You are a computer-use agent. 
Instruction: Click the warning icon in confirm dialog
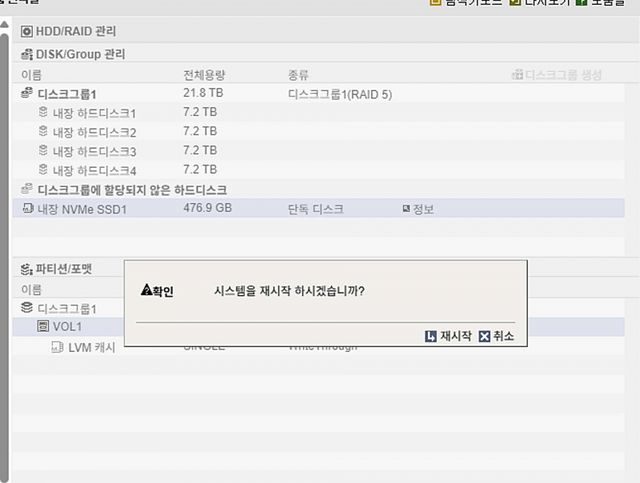[x=146, y=290]
